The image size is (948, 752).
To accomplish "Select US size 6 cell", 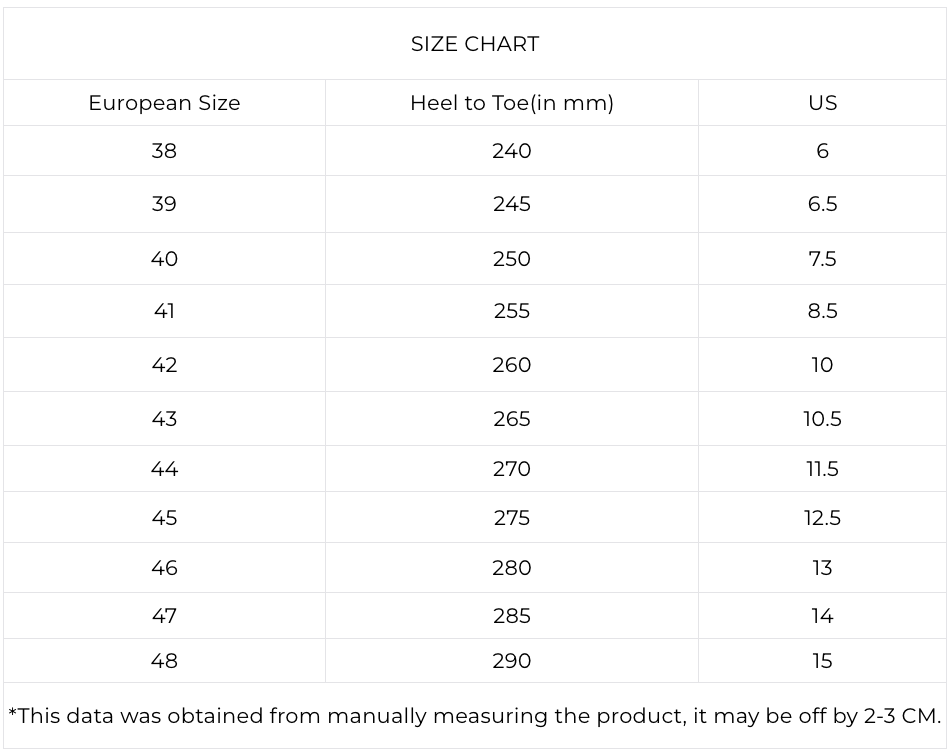I will coord(822,151).
